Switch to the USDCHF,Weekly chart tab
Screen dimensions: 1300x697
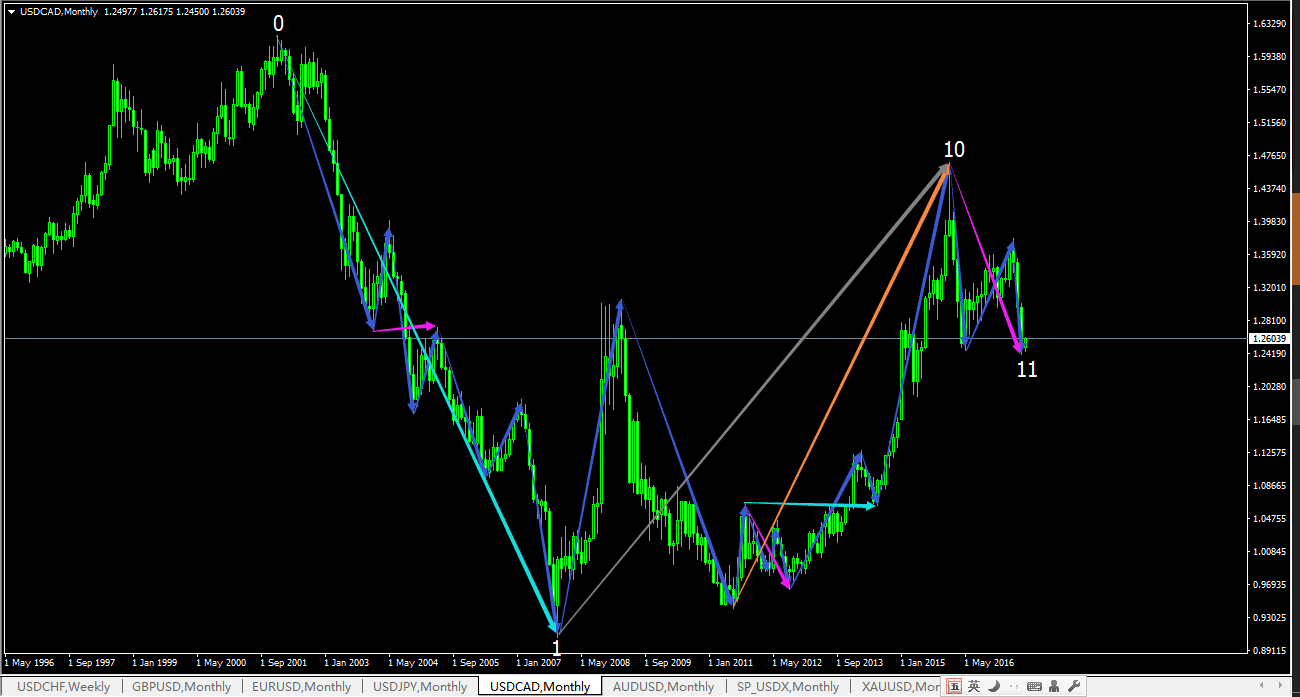coord(64,686)
